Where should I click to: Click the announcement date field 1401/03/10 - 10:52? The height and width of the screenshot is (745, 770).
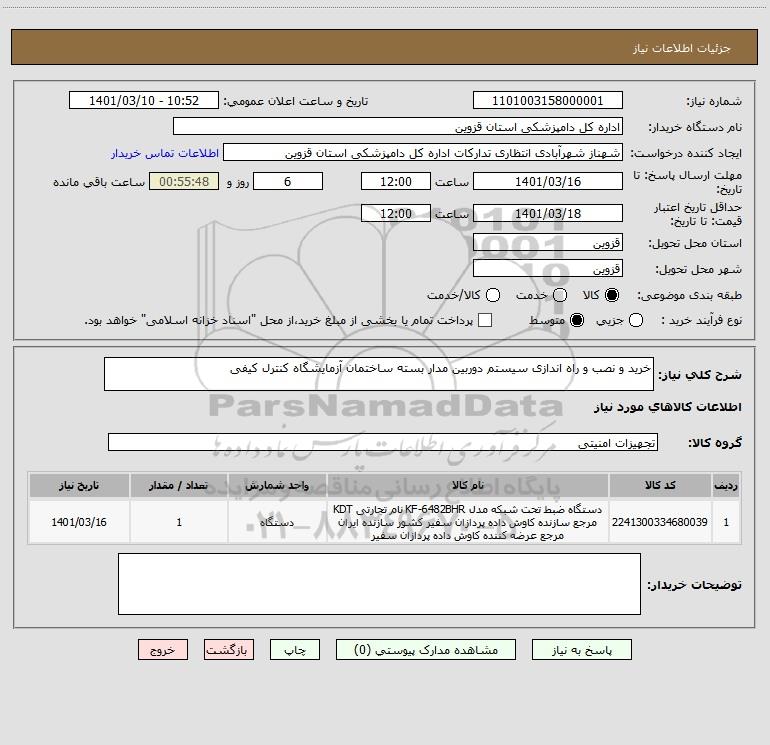pyautogui.click(x=144, y=100)
